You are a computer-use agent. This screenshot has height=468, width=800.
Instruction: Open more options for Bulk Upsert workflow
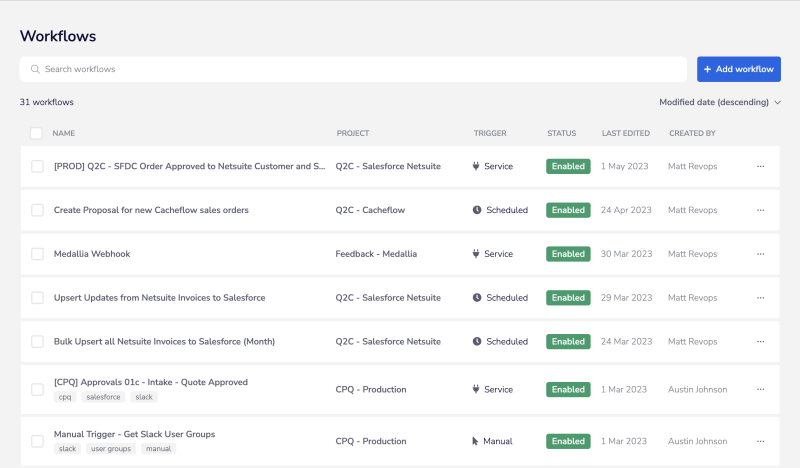760,342
